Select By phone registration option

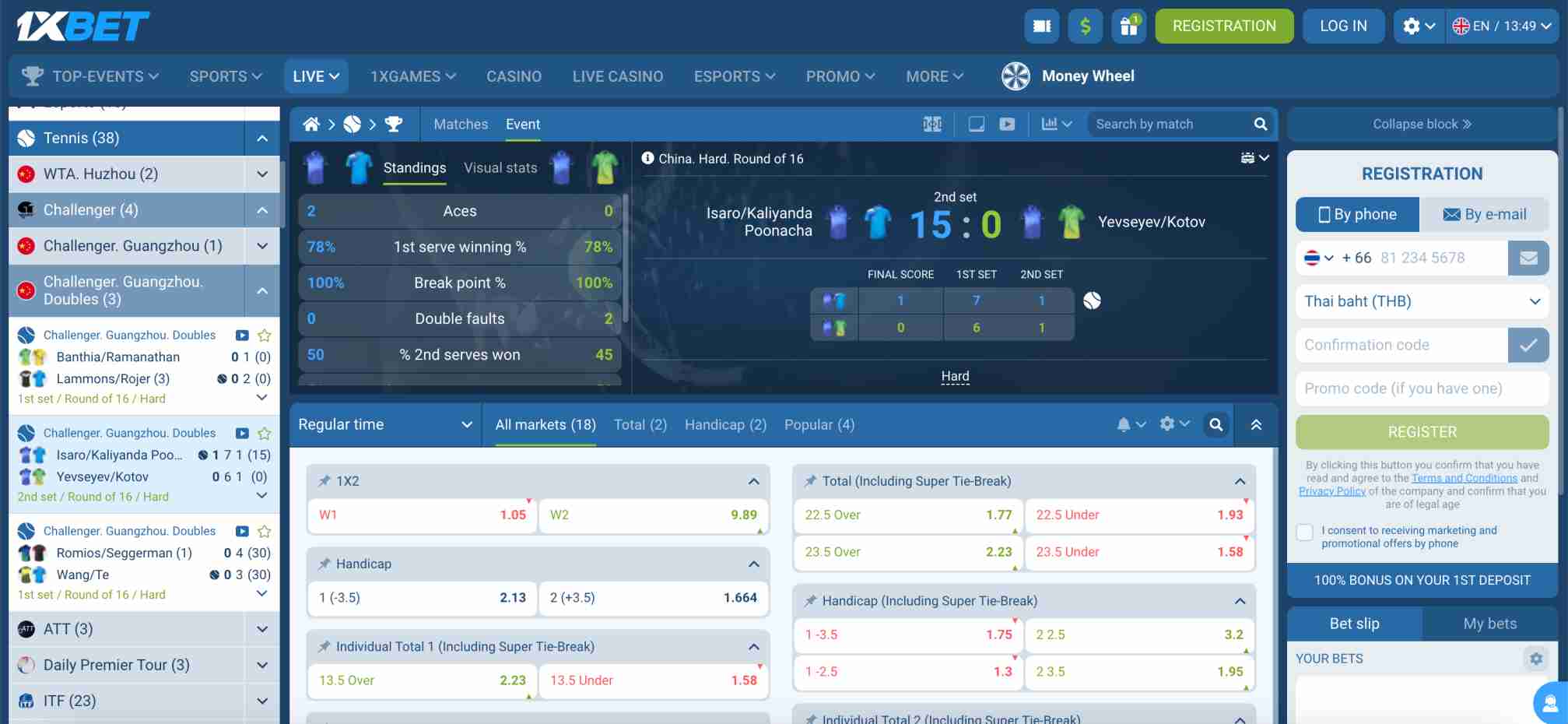(1358, 214)
